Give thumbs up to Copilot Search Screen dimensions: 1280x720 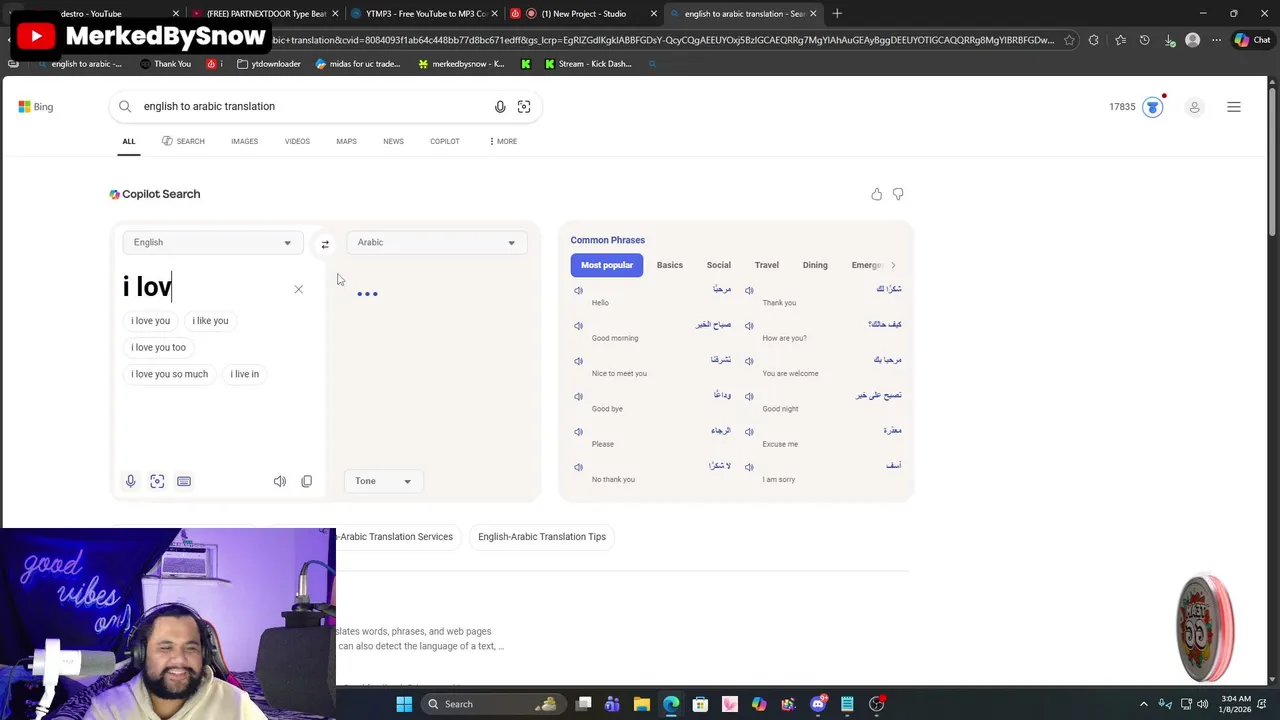(x=877, y=194)
